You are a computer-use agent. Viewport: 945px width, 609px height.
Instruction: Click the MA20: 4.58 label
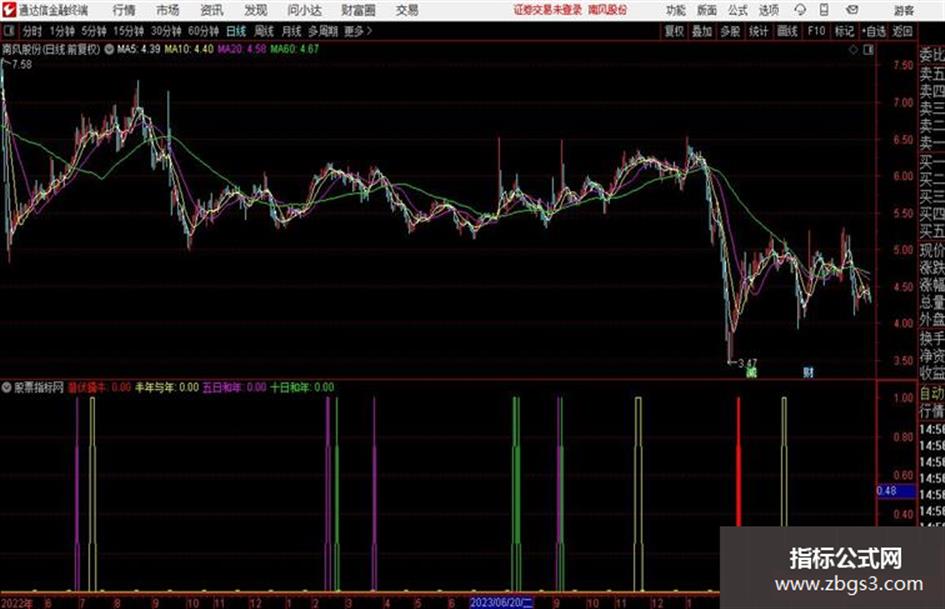coord(242,49)
